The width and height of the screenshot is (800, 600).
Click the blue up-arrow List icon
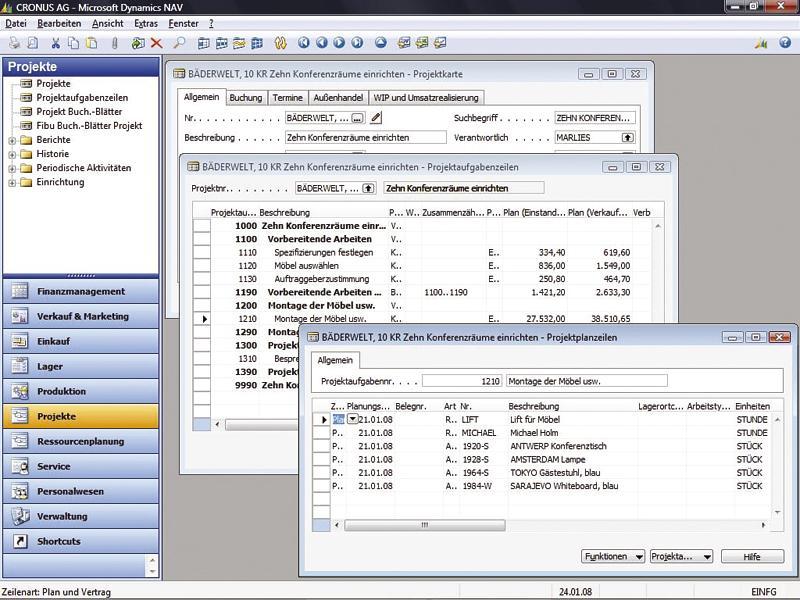click(x=381, y=43)
